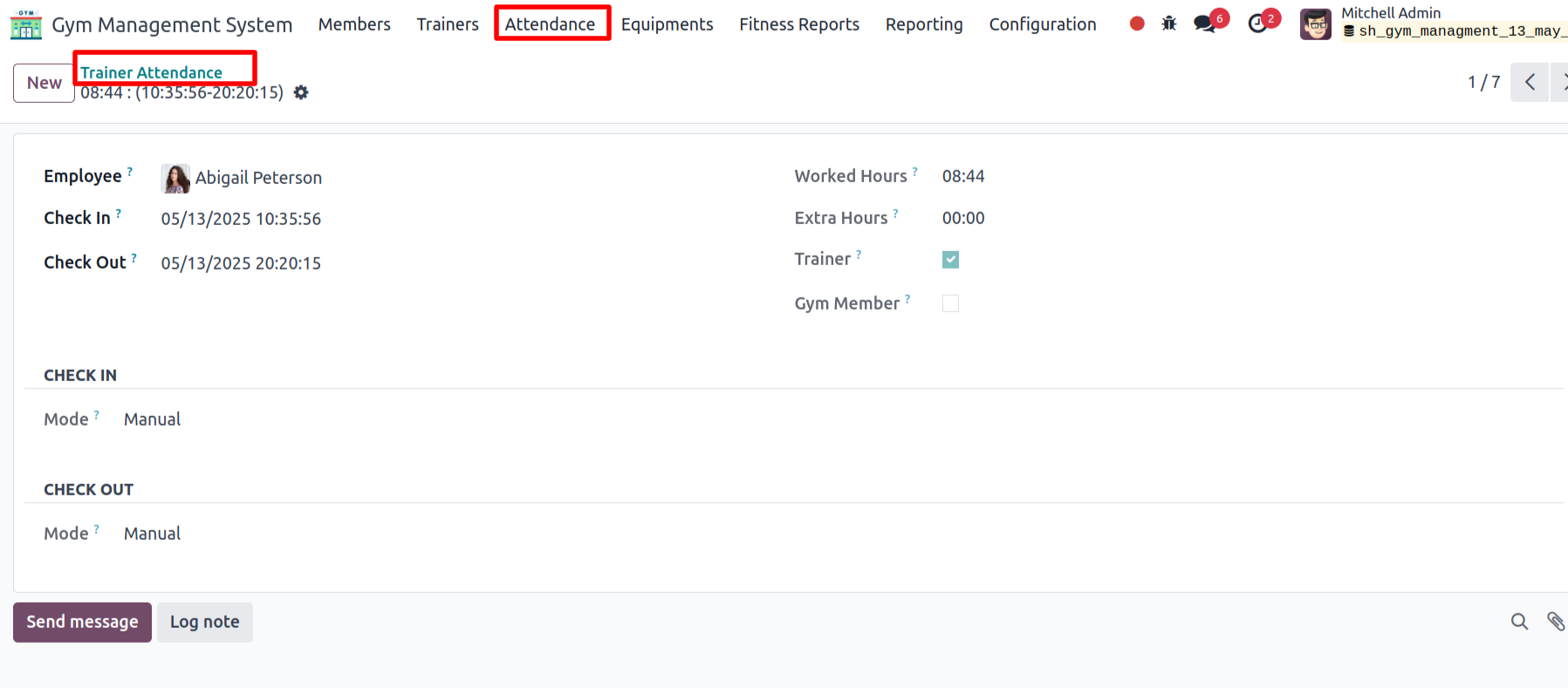Open the Equipments menu
The image size is (1568, 688).
(x=668, y=24)
